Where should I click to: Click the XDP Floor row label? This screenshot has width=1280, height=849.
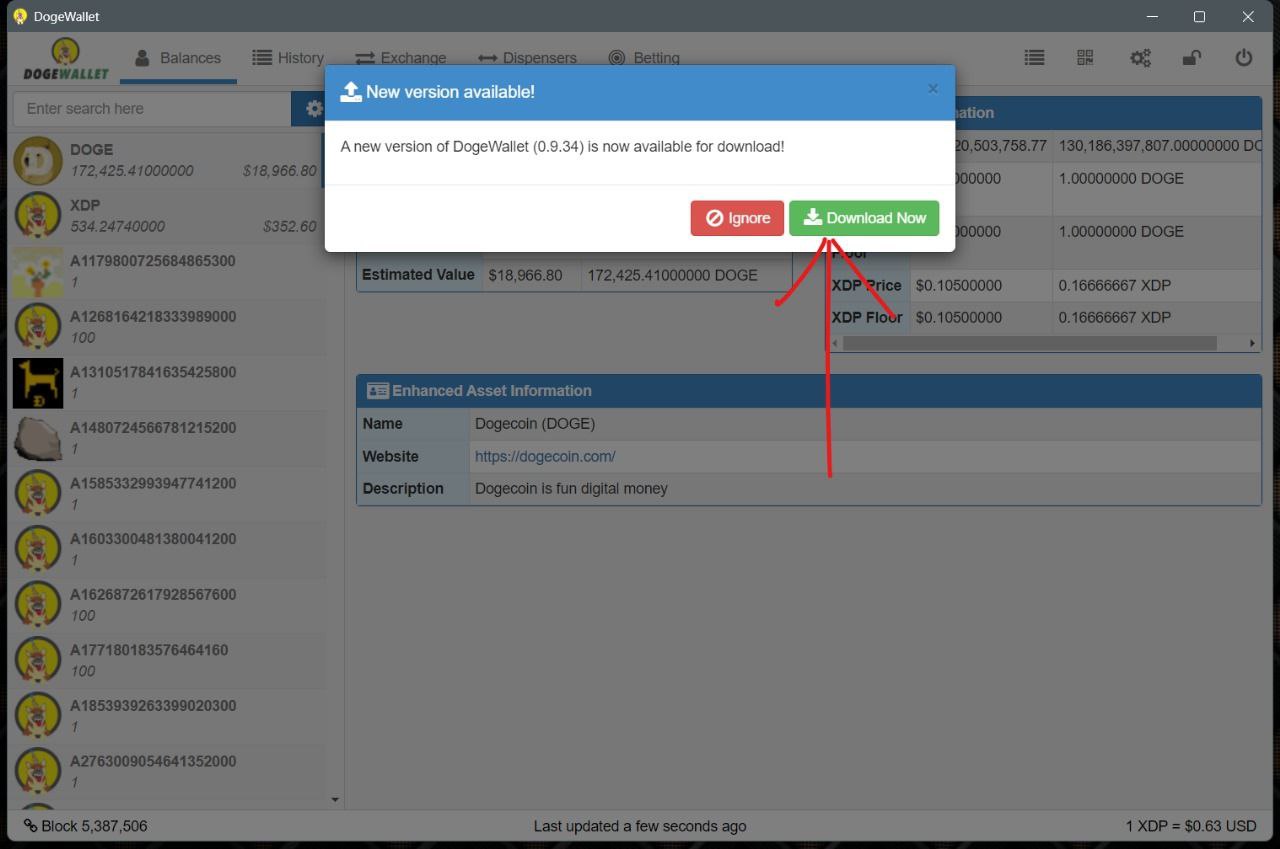point(867,317)
